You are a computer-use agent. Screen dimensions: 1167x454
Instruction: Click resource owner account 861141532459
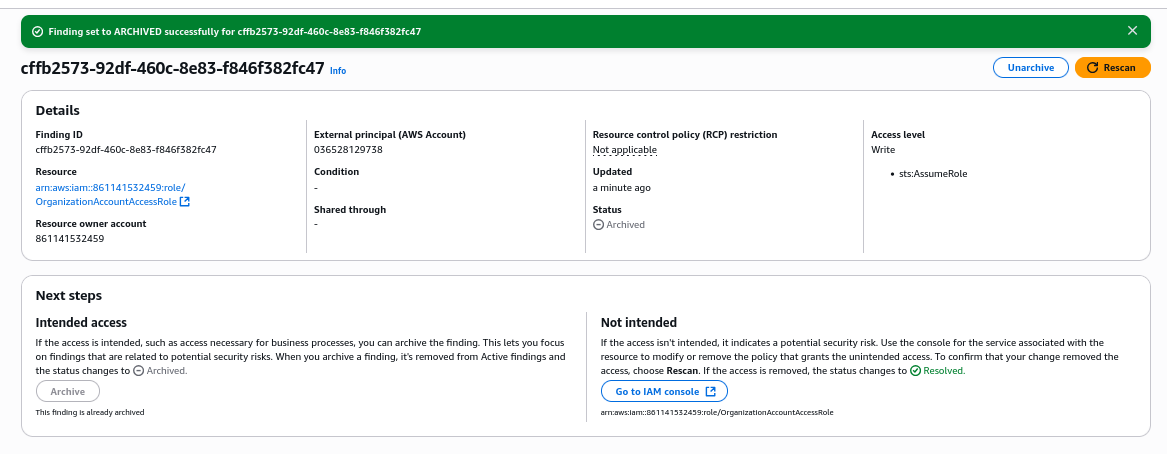coord(70,239)
